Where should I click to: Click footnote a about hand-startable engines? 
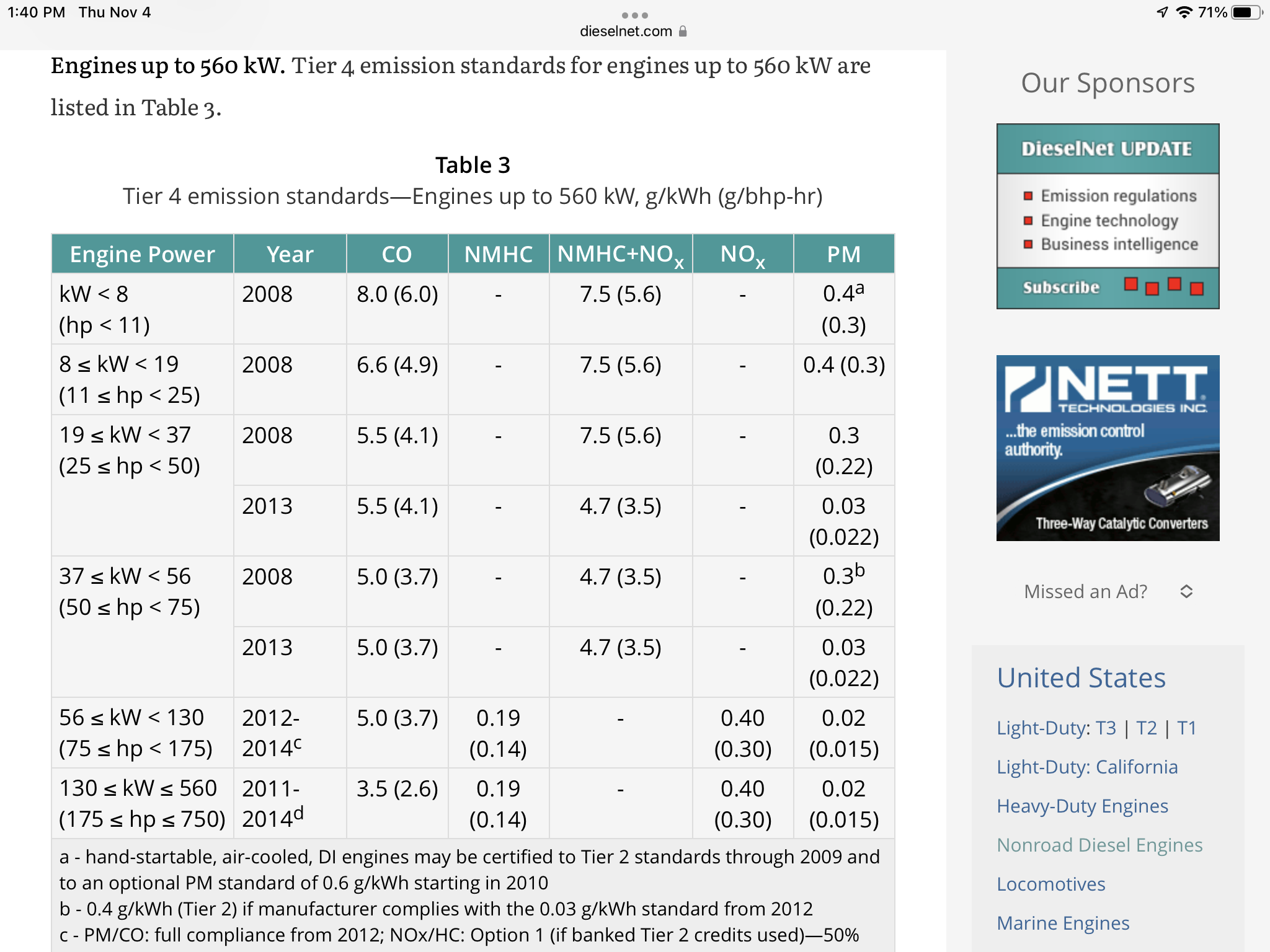coord(469,870)
